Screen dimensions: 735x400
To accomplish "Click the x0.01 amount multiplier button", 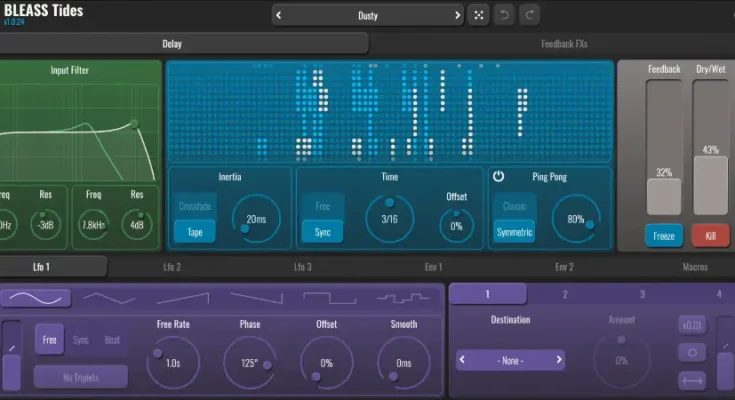I will coord(691,325).
